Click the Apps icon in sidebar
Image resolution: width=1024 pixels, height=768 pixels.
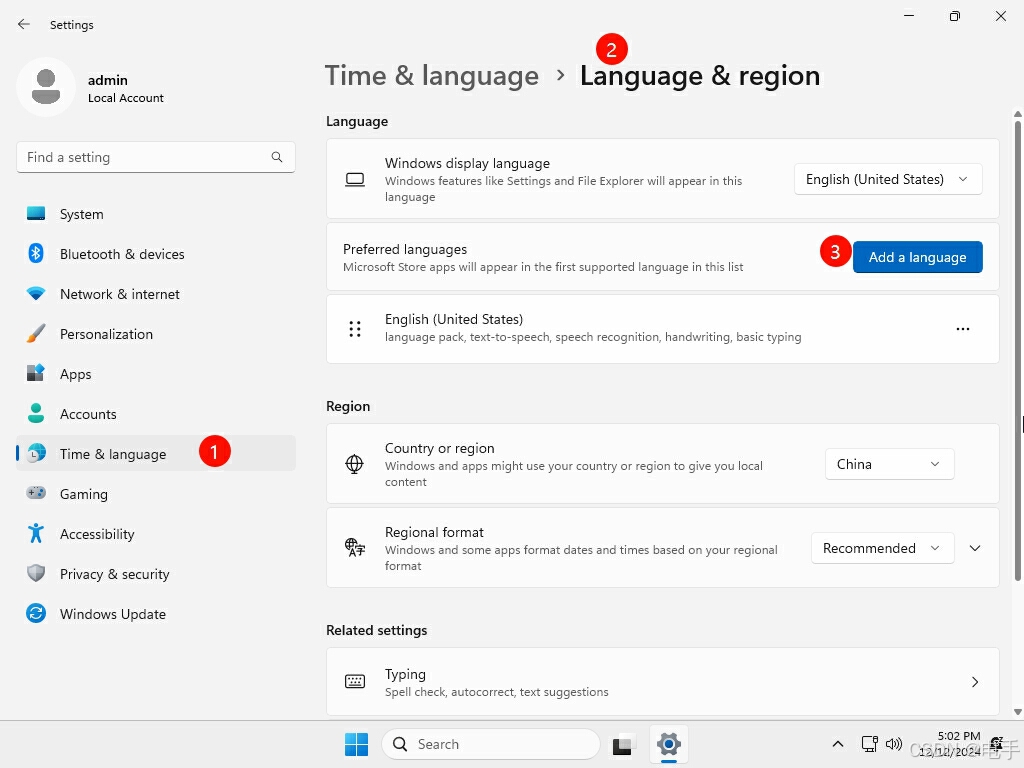(36, 374)
